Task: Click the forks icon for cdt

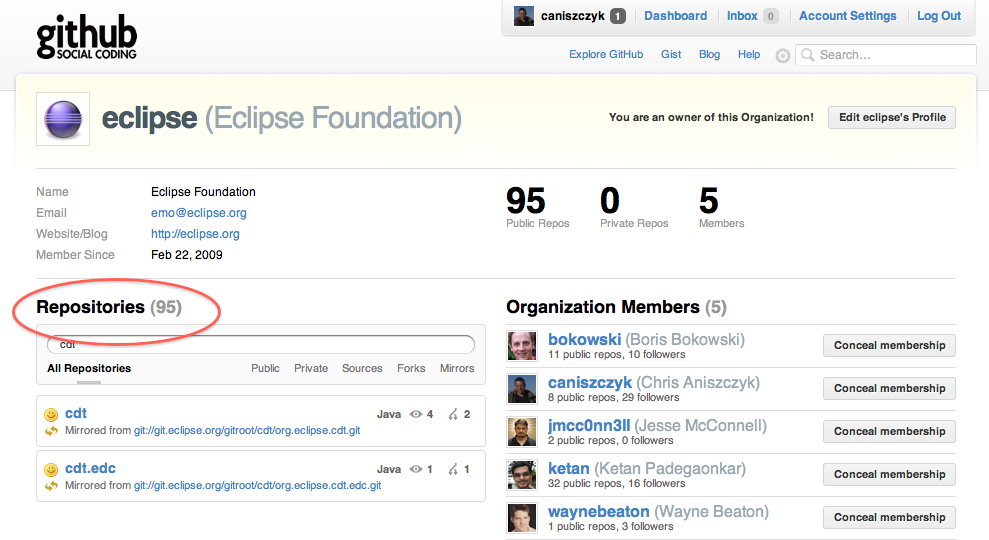Action: point(453,414)
